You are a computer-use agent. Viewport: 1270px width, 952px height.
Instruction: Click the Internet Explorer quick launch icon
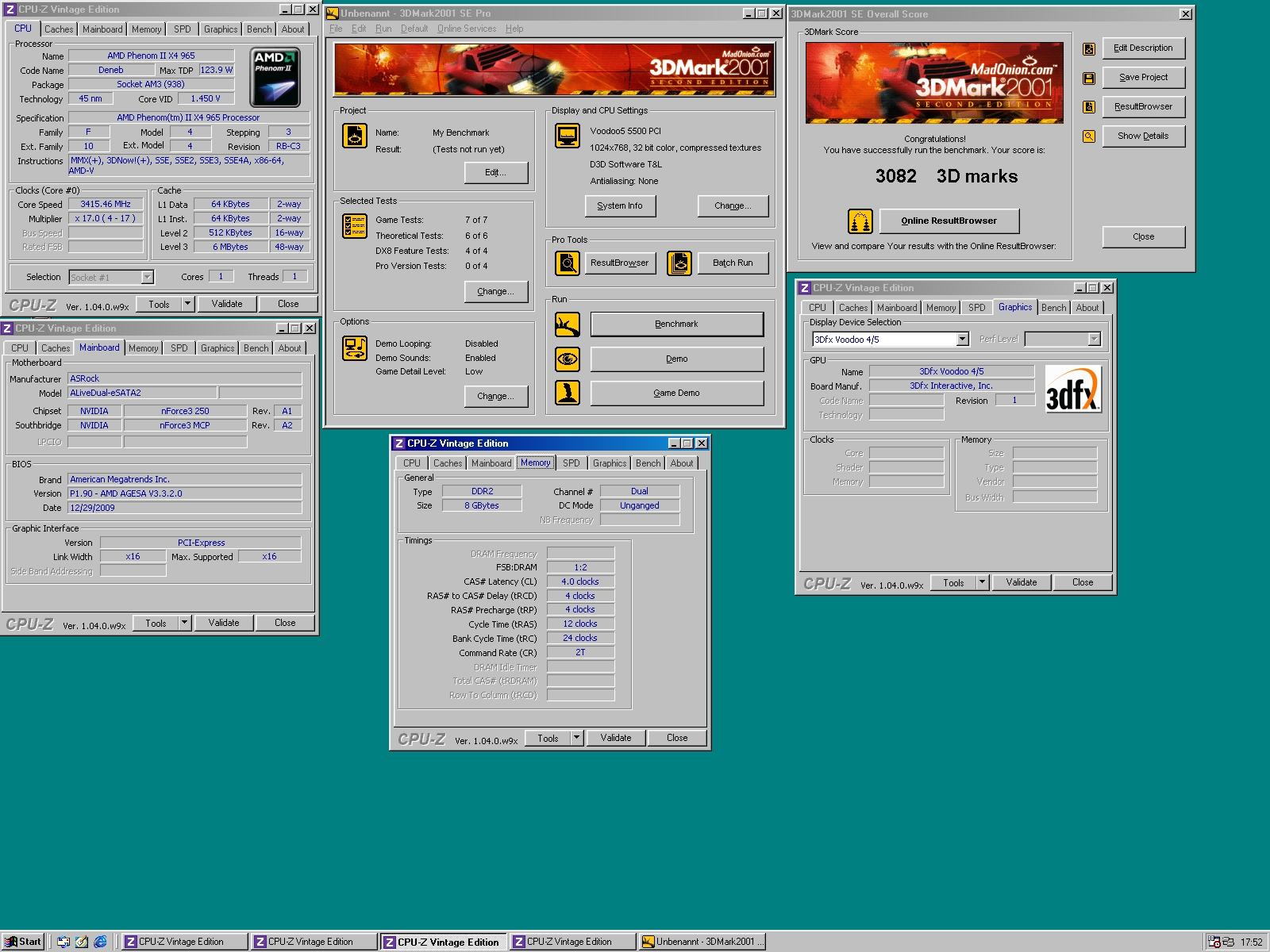pos(101,942)
